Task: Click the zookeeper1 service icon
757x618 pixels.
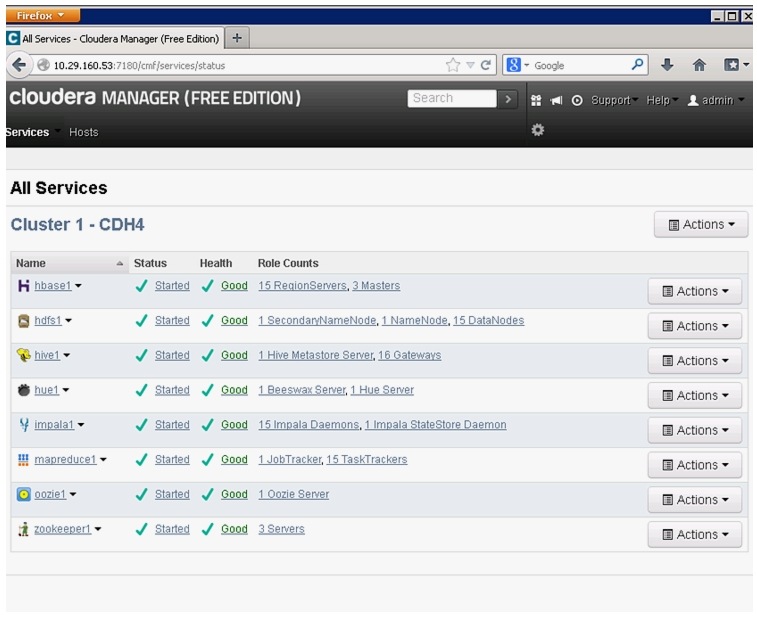Action: point(24,529)
